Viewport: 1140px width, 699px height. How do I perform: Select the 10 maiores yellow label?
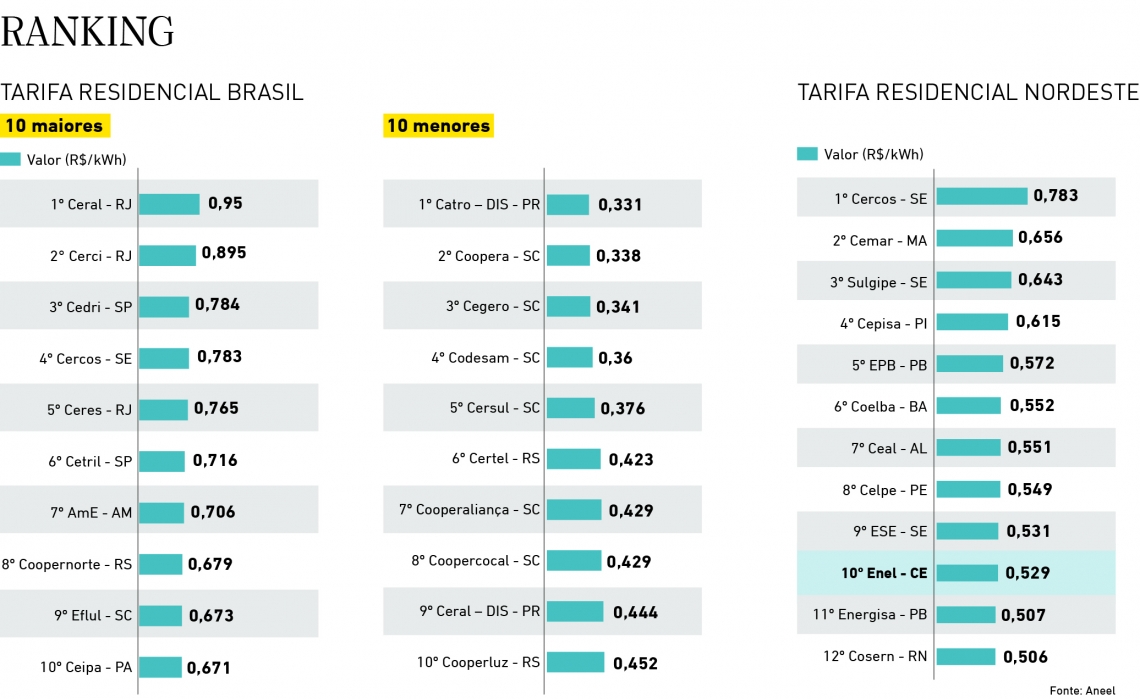coord(54,126)
